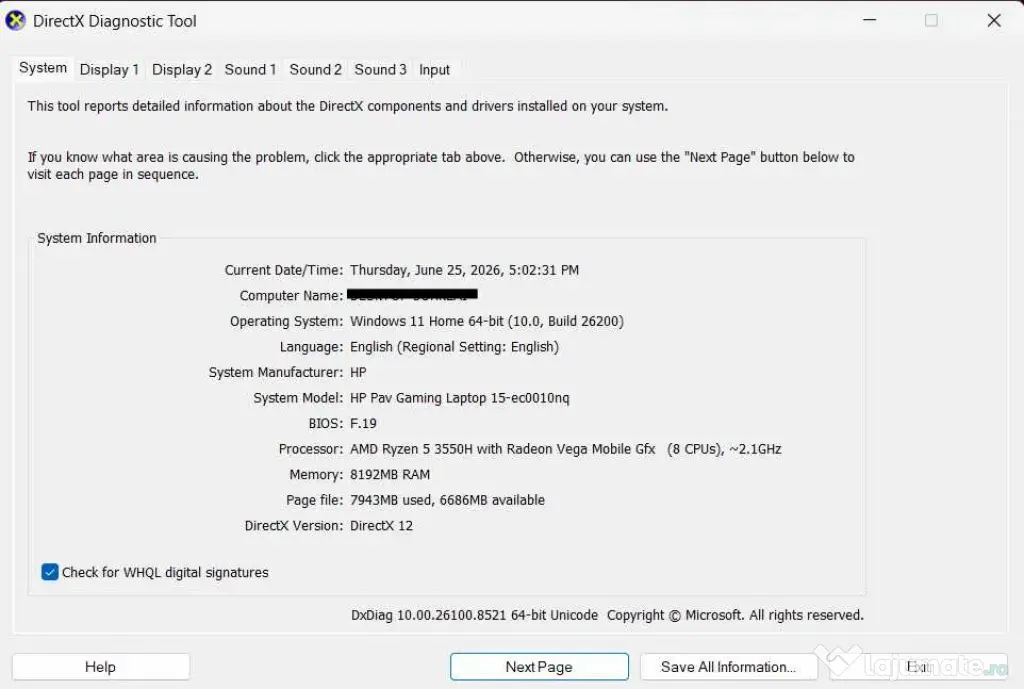
Task: Click the Next Page button
Action: tap(539, 667)
